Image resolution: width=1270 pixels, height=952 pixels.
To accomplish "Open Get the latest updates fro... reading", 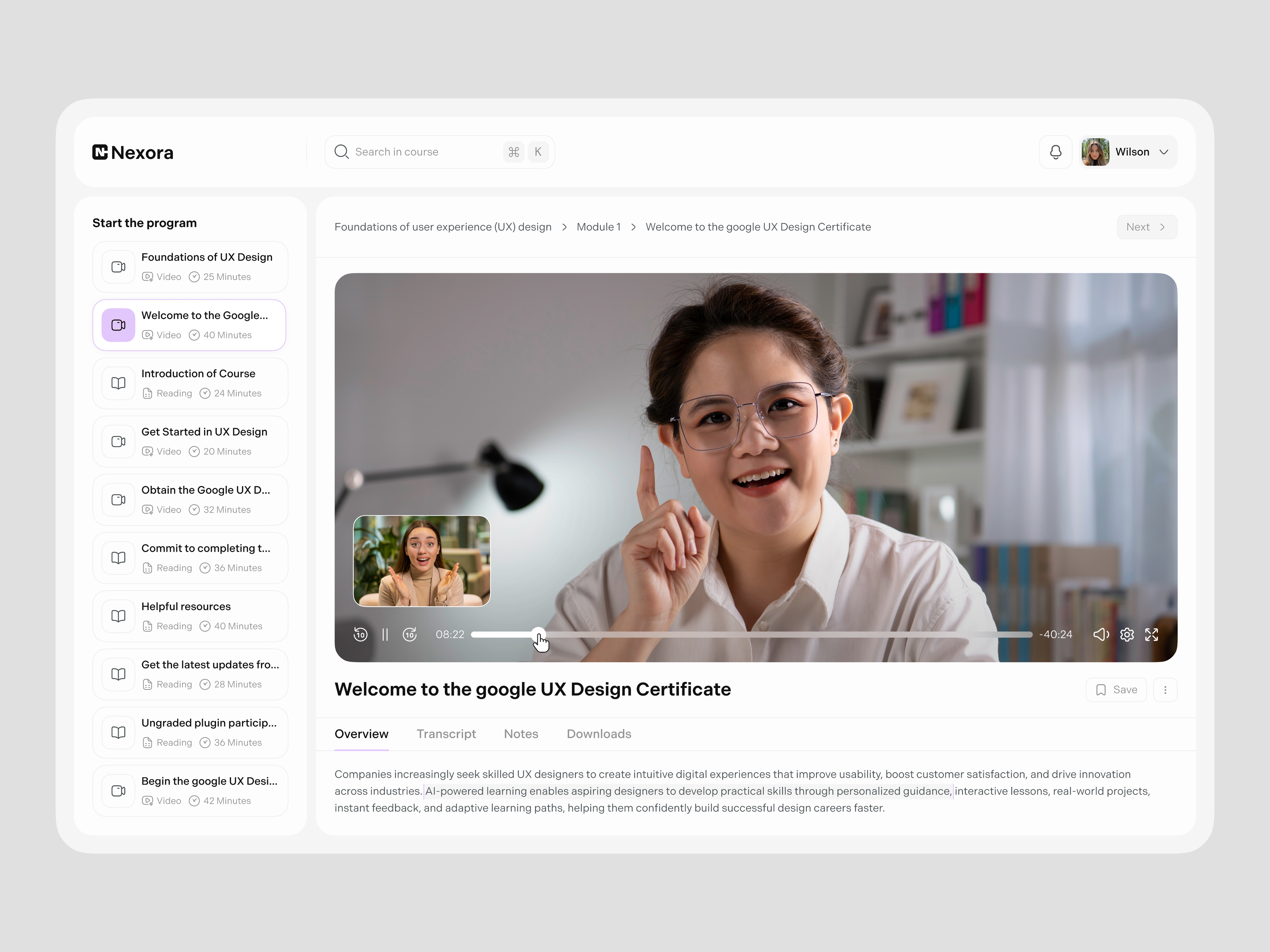I will click(190, 674).
